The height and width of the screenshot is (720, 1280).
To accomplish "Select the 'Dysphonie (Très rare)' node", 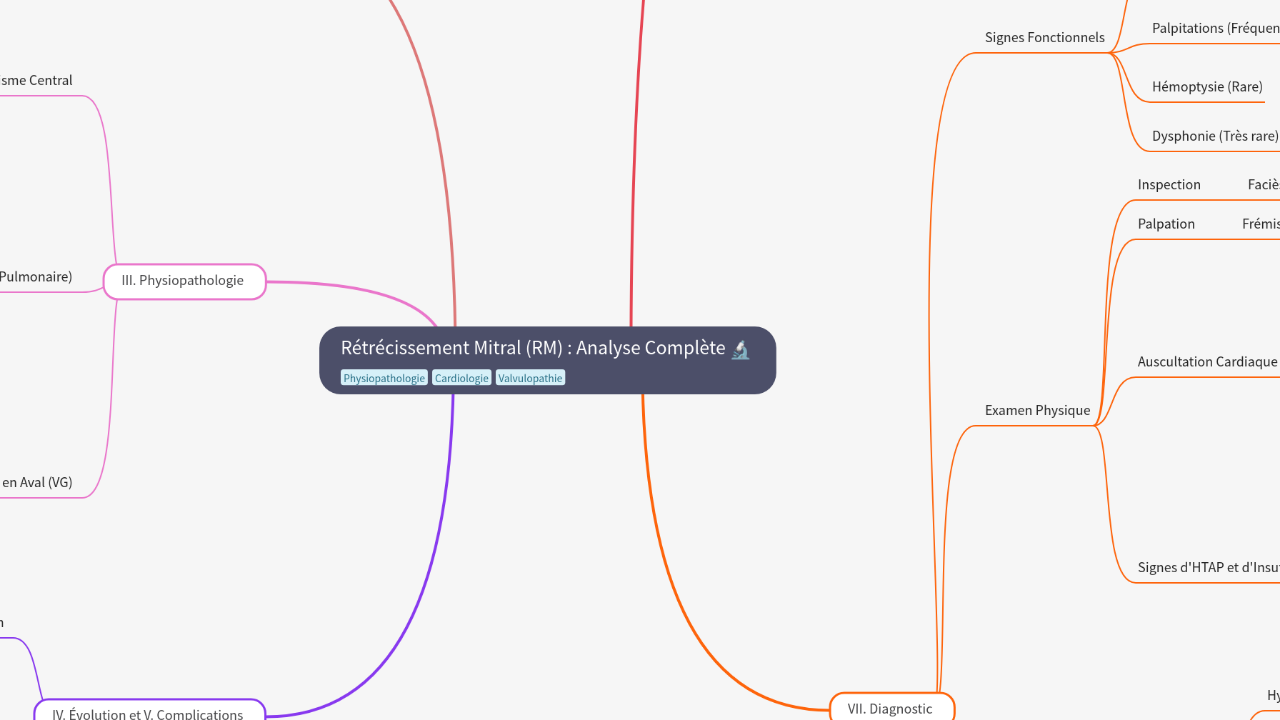I will [x=1214, y=135].
